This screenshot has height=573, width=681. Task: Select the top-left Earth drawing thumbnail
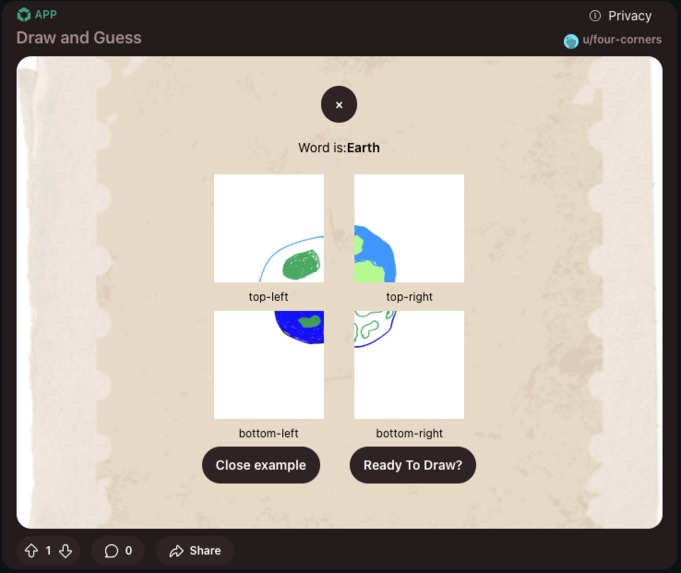click(x=269, y=228)
